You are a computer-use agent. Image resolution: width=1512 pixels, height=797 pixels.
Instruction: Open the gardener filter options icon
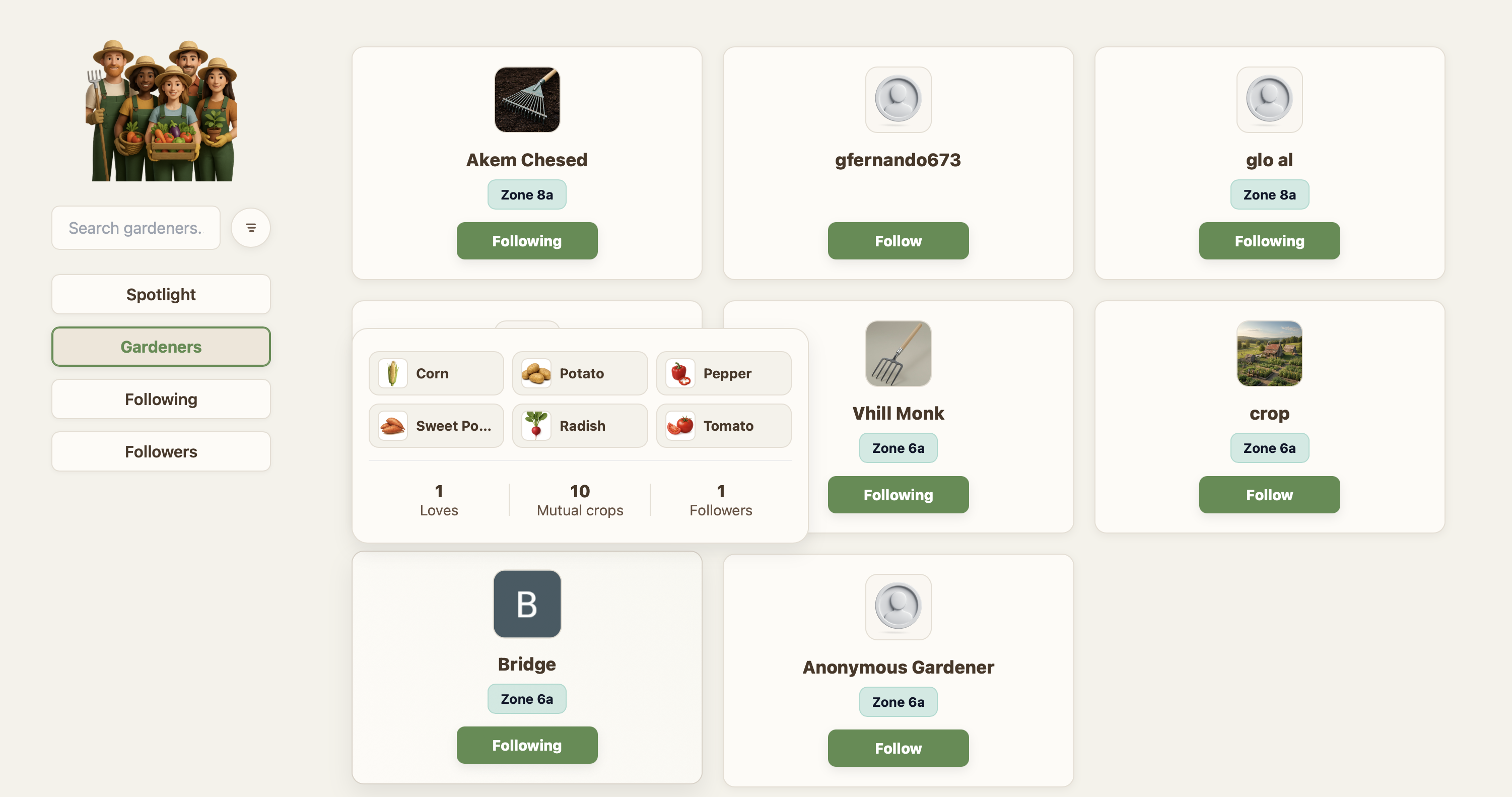(x=251, y=228)
